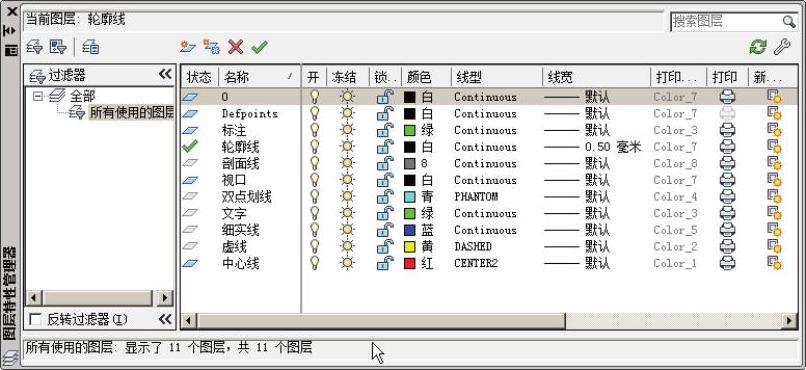Click new viewport freeze icon for 剖面线
The image size is (806, 370).
(x=774, y=163)
